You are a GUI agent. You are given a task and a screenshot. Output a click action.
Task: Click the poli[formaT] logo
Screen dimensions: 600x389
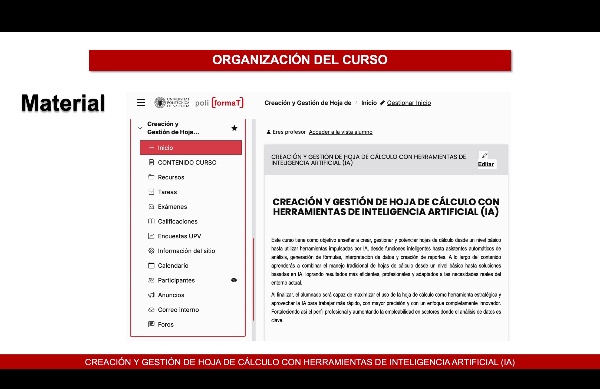click(219, 103)
